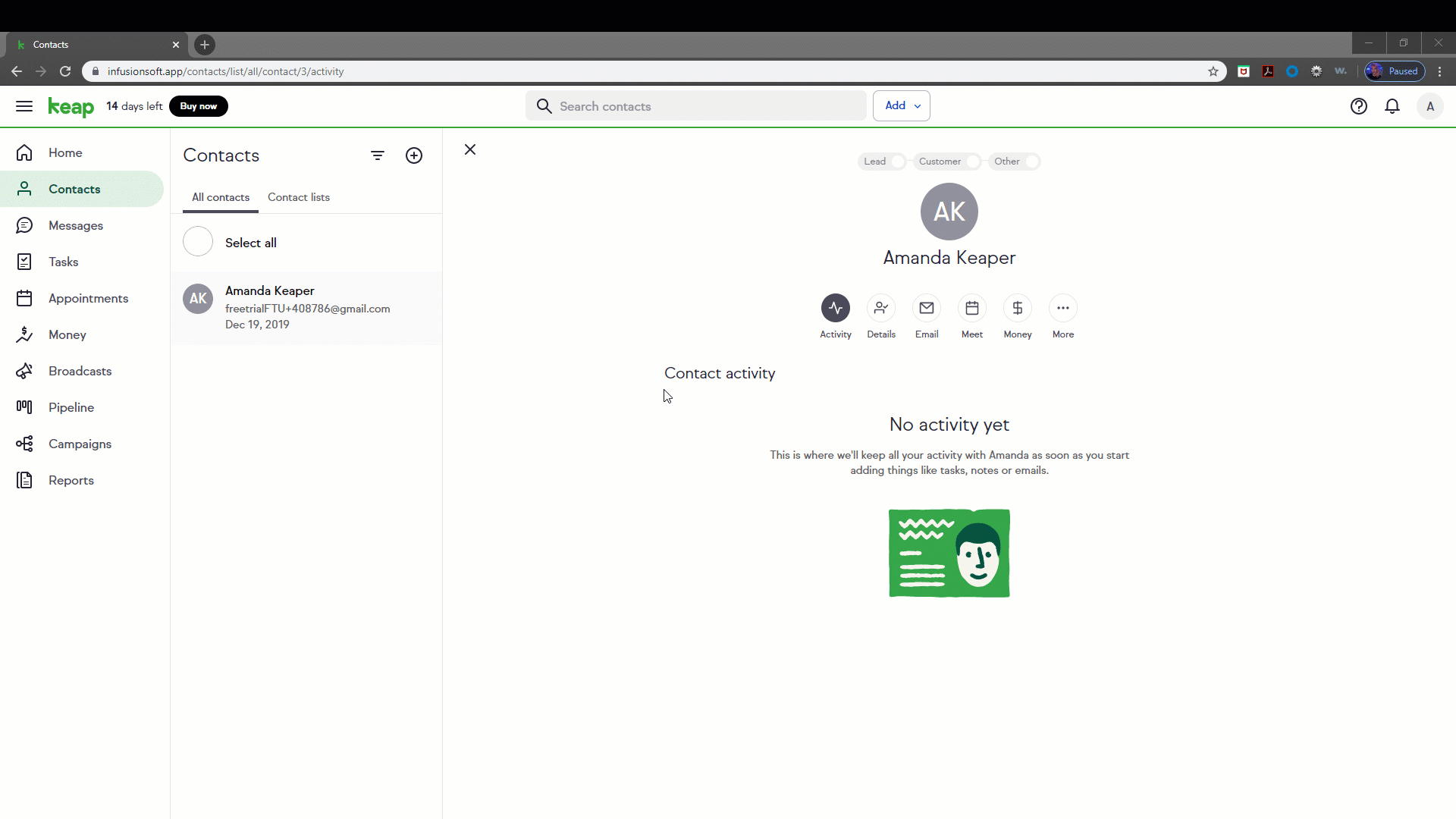Open the notifications bell
The width and height of the screenshot is (1456, 819).
(1392, 106)
